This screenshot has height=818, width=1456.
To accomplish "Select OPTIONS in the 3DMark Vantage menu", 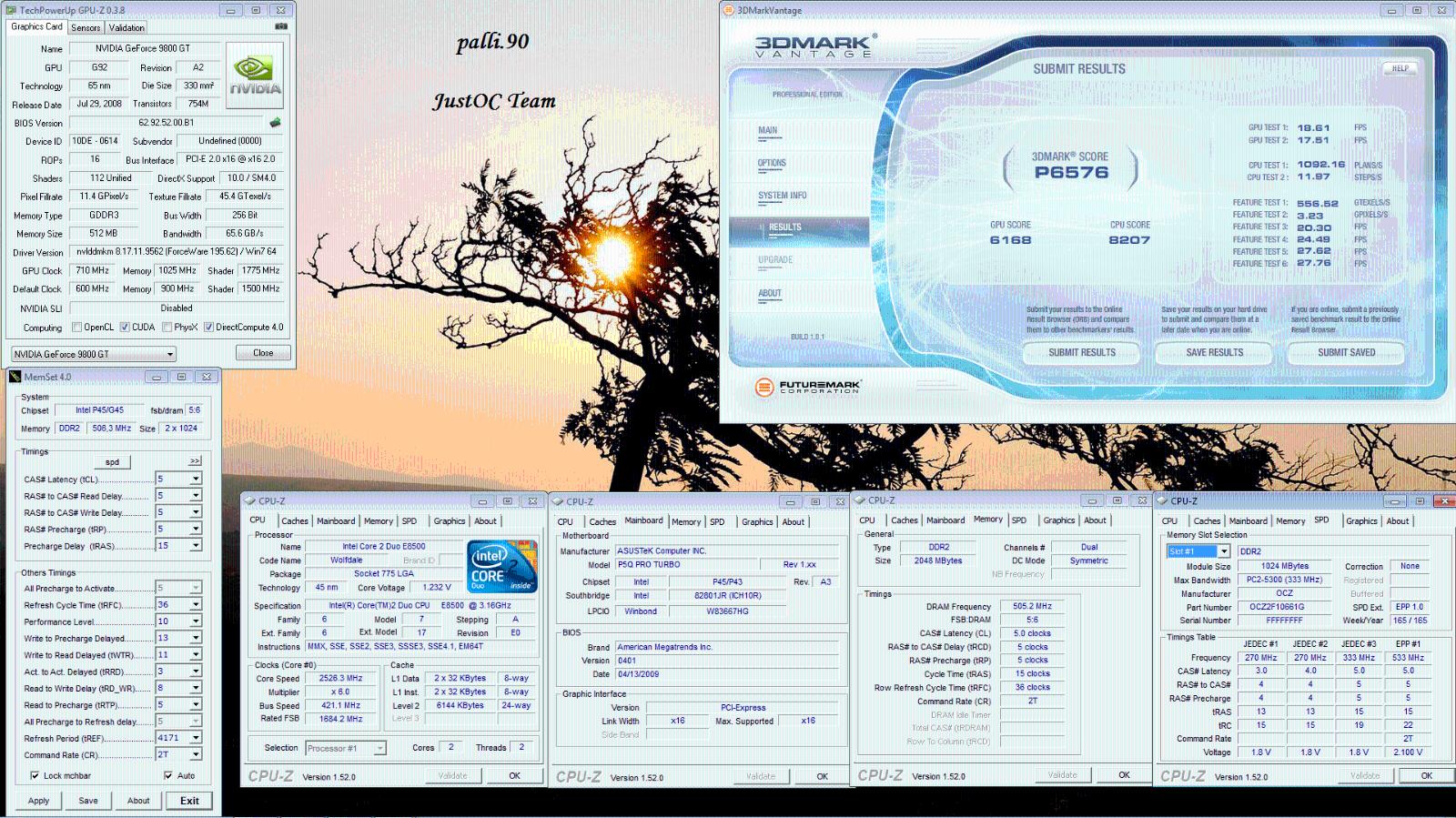I will pyautogui.click(x=772, y=163).
